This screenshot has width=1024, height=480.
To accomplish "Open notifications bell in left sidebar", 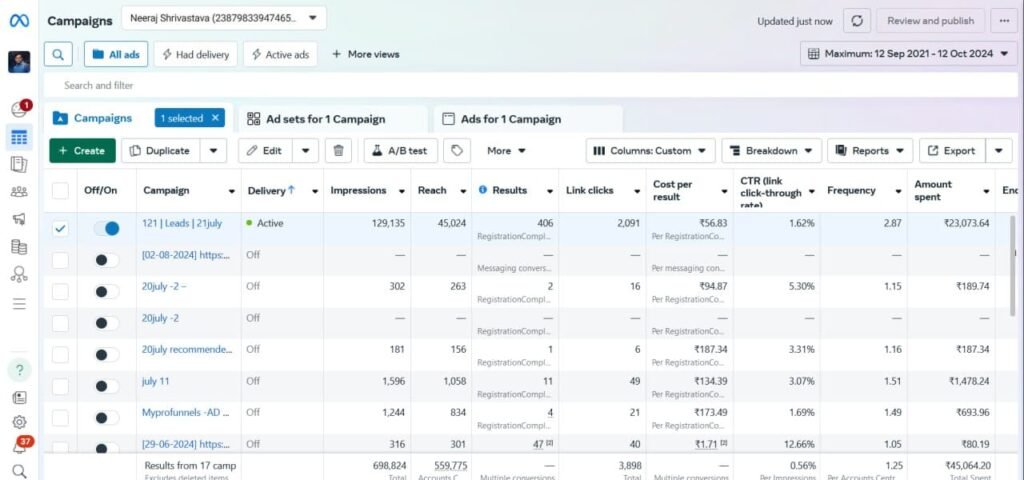I will click(19, 447).
